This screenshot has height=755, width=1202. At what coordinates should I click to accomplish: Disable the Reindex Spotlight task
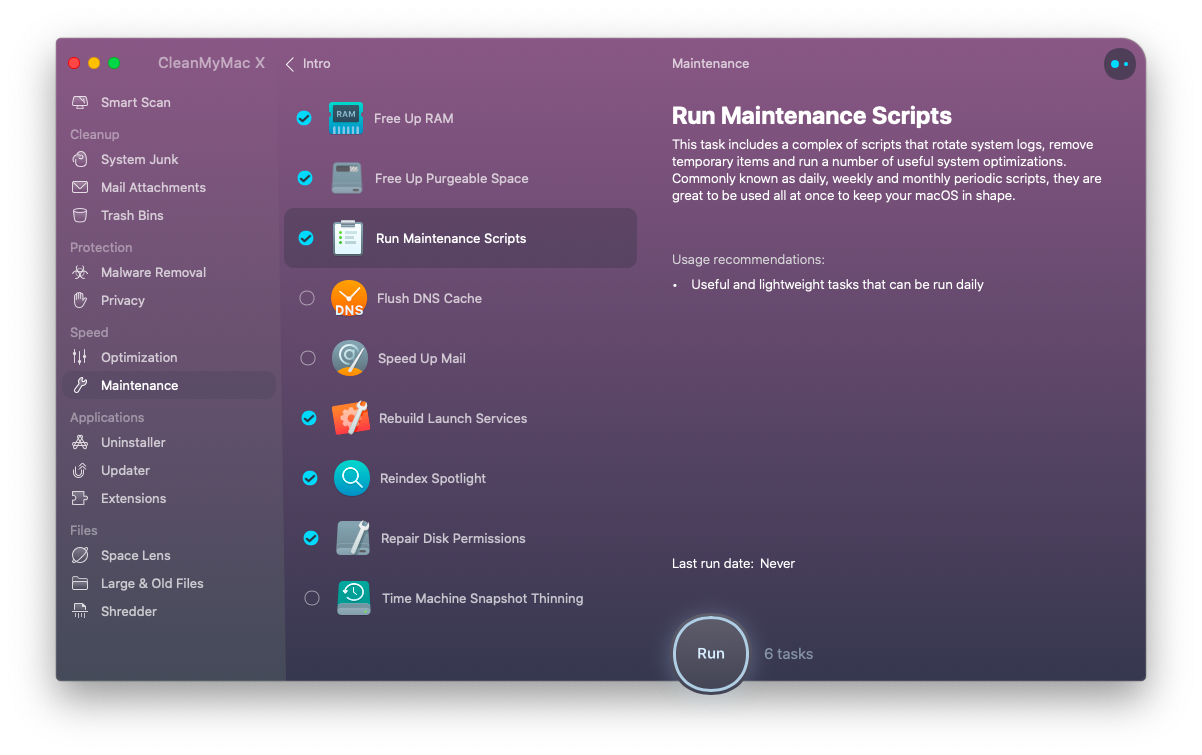(304, 478)
